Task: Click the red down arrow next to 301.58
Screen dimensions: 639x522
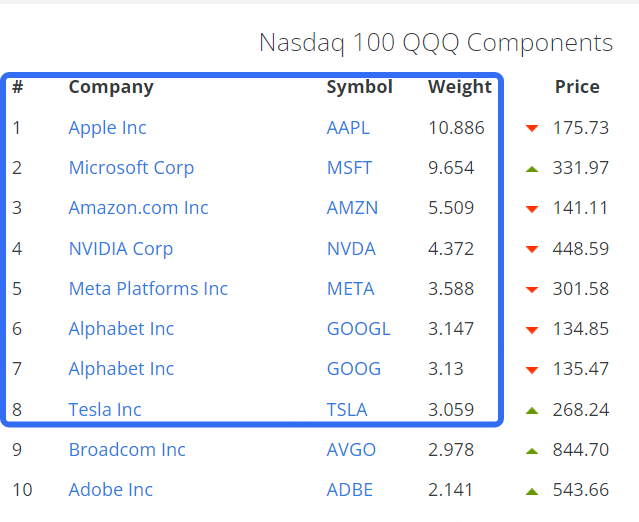Action: pos(532,289)
